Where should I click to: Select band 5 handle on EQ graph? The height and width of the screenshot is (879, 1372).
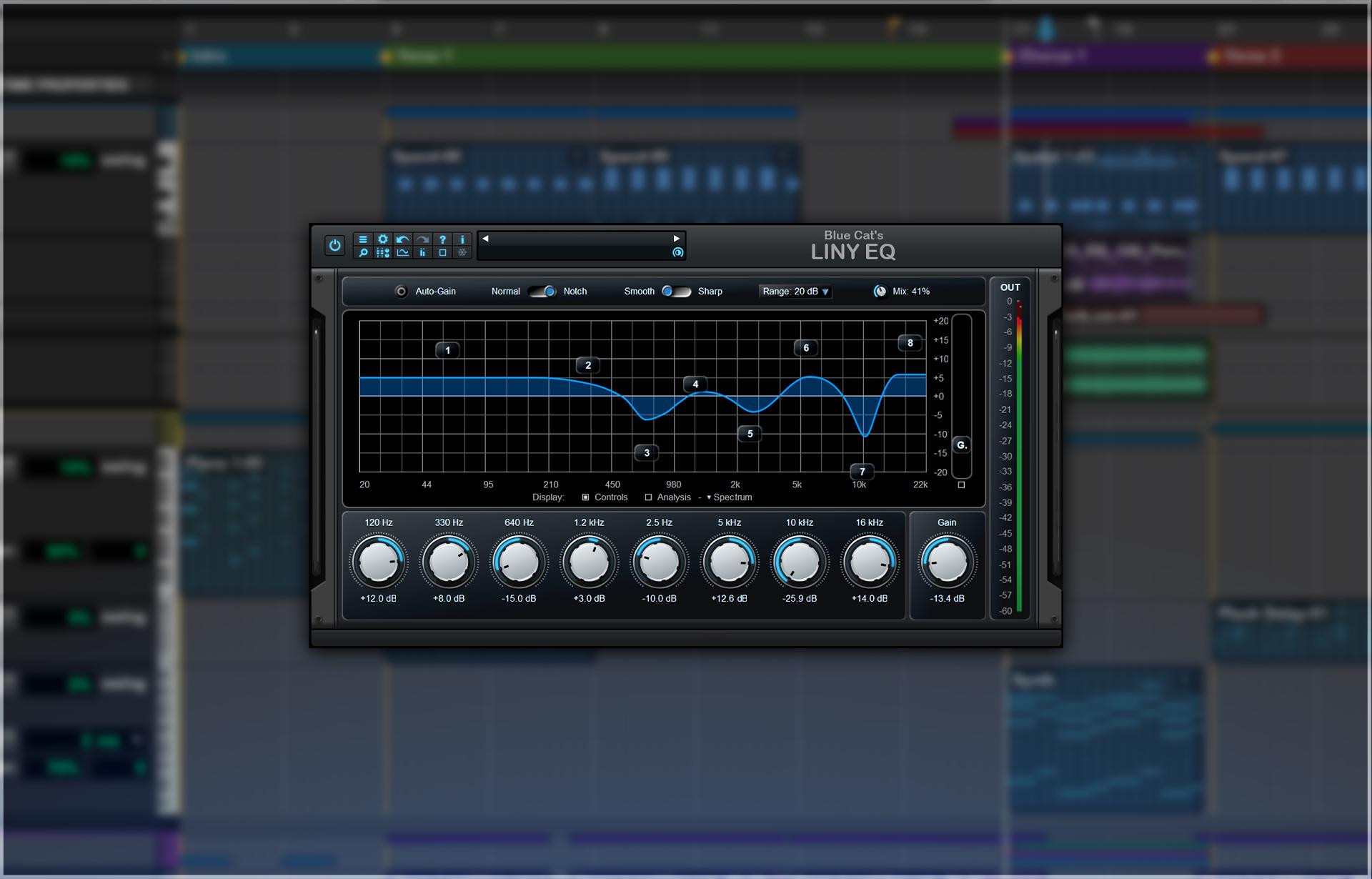point(750,433)
